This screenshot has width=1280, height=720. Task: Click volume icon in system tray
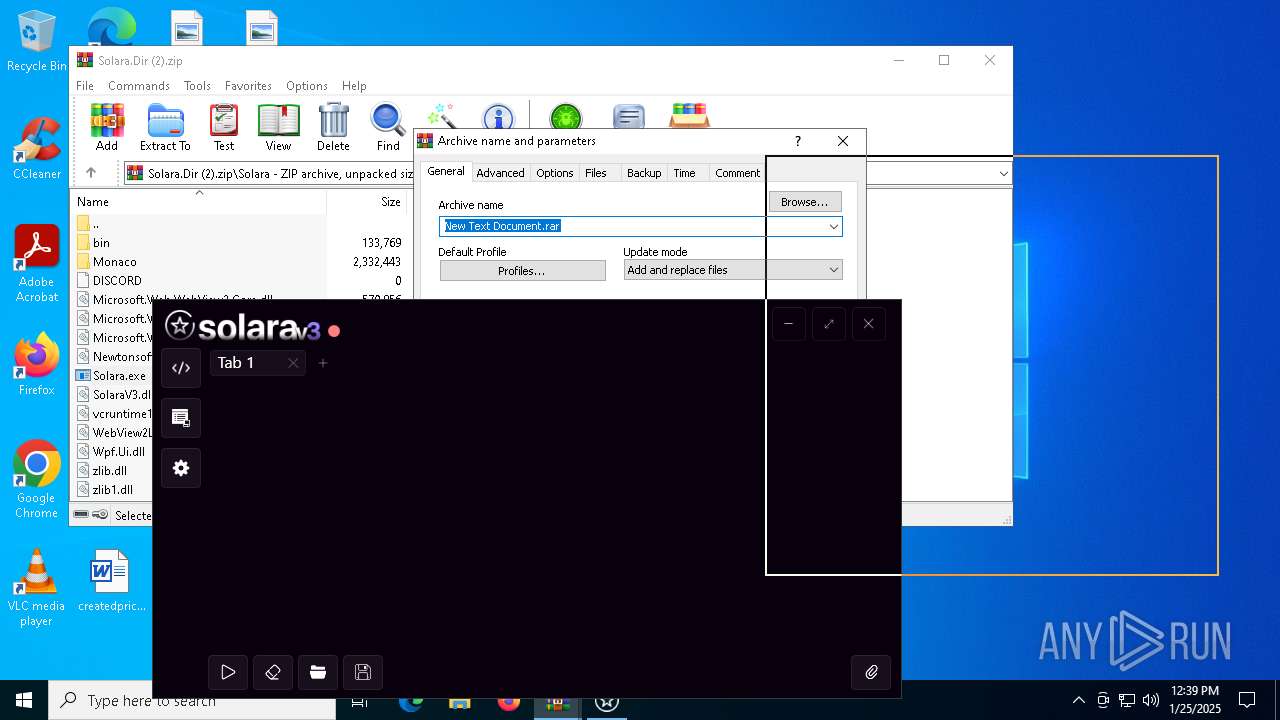click(1151, 700)
